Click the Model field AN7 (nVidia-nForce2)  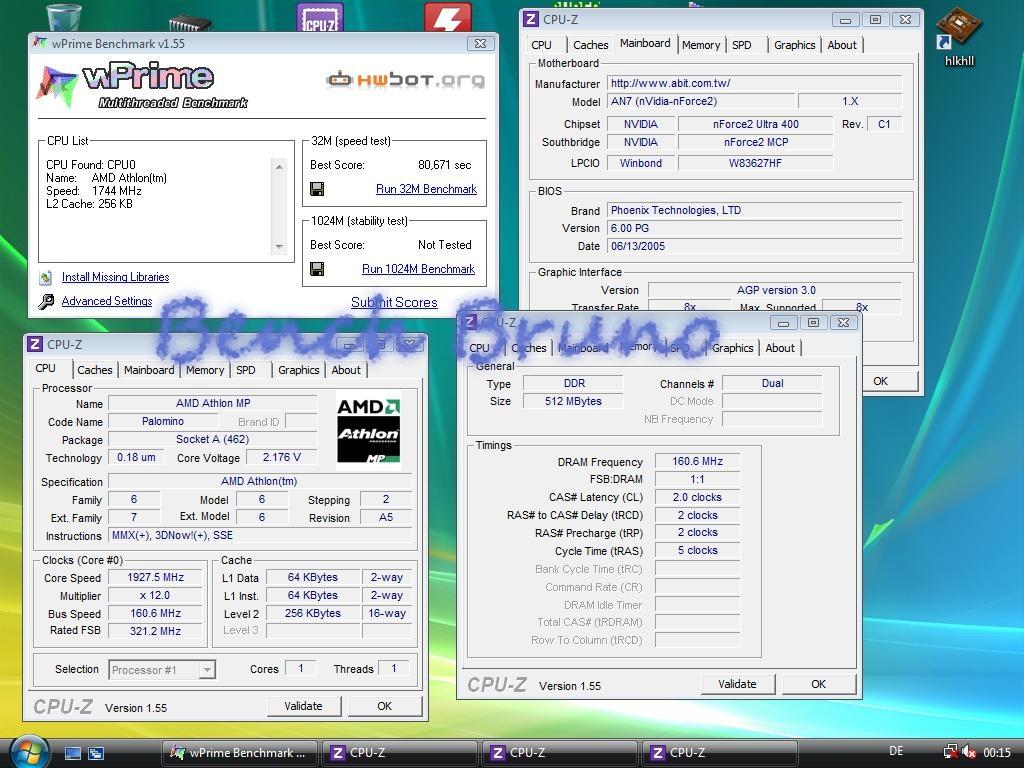[701, 101]
